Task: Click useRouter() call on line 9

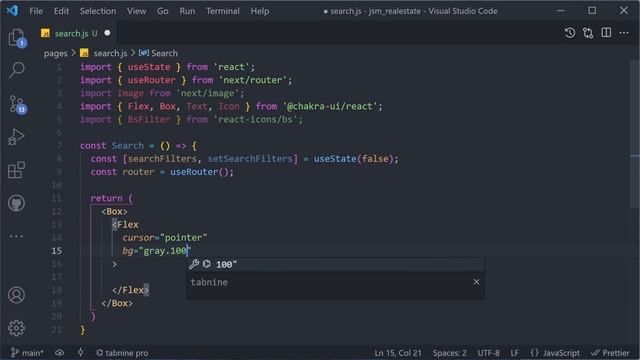Action: [x=200, y=172]
